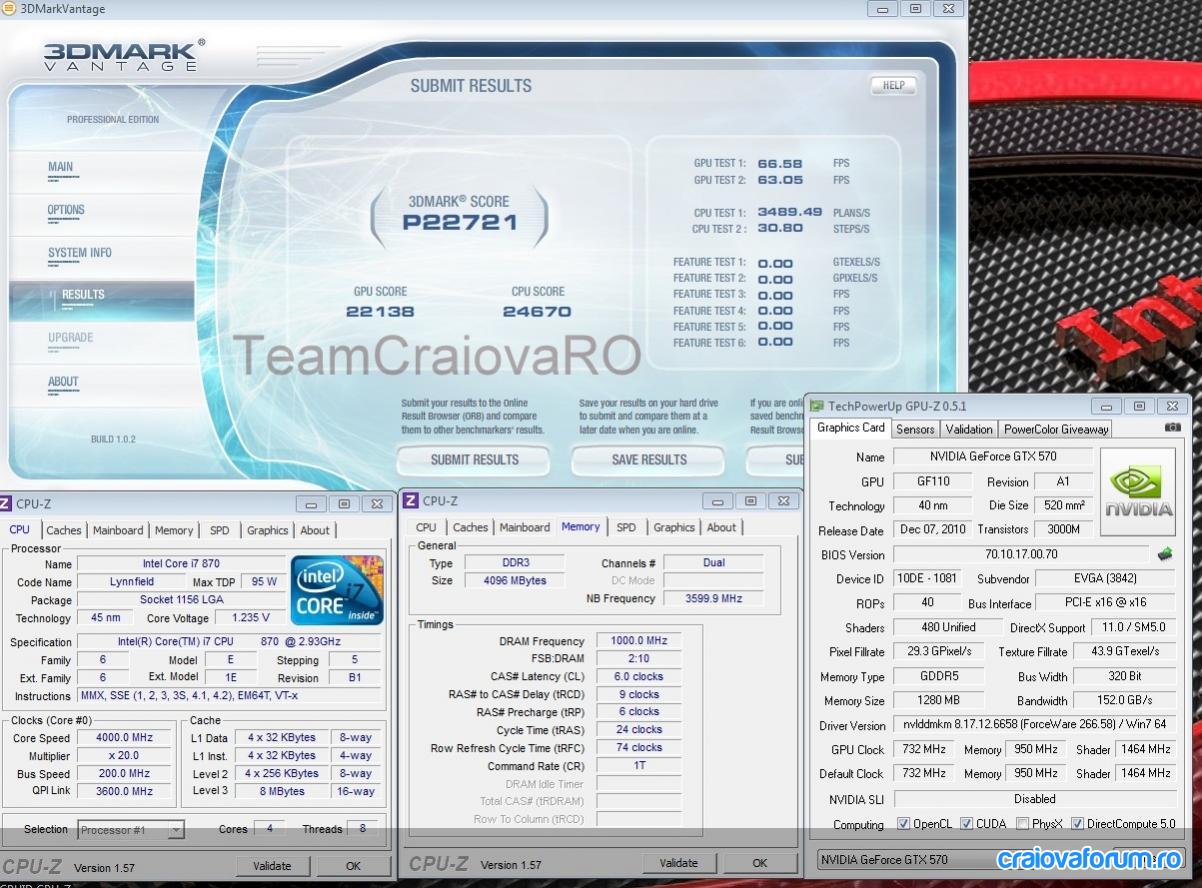Click the Release Date value Dec 07, 2010
The height and width of the screenshot is (888, 1202).
pos(933,530)
